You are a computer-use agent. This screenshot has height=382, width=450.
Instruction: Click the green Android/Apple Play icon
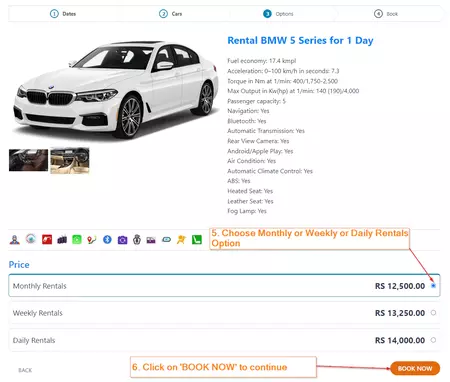coord(77,239)
